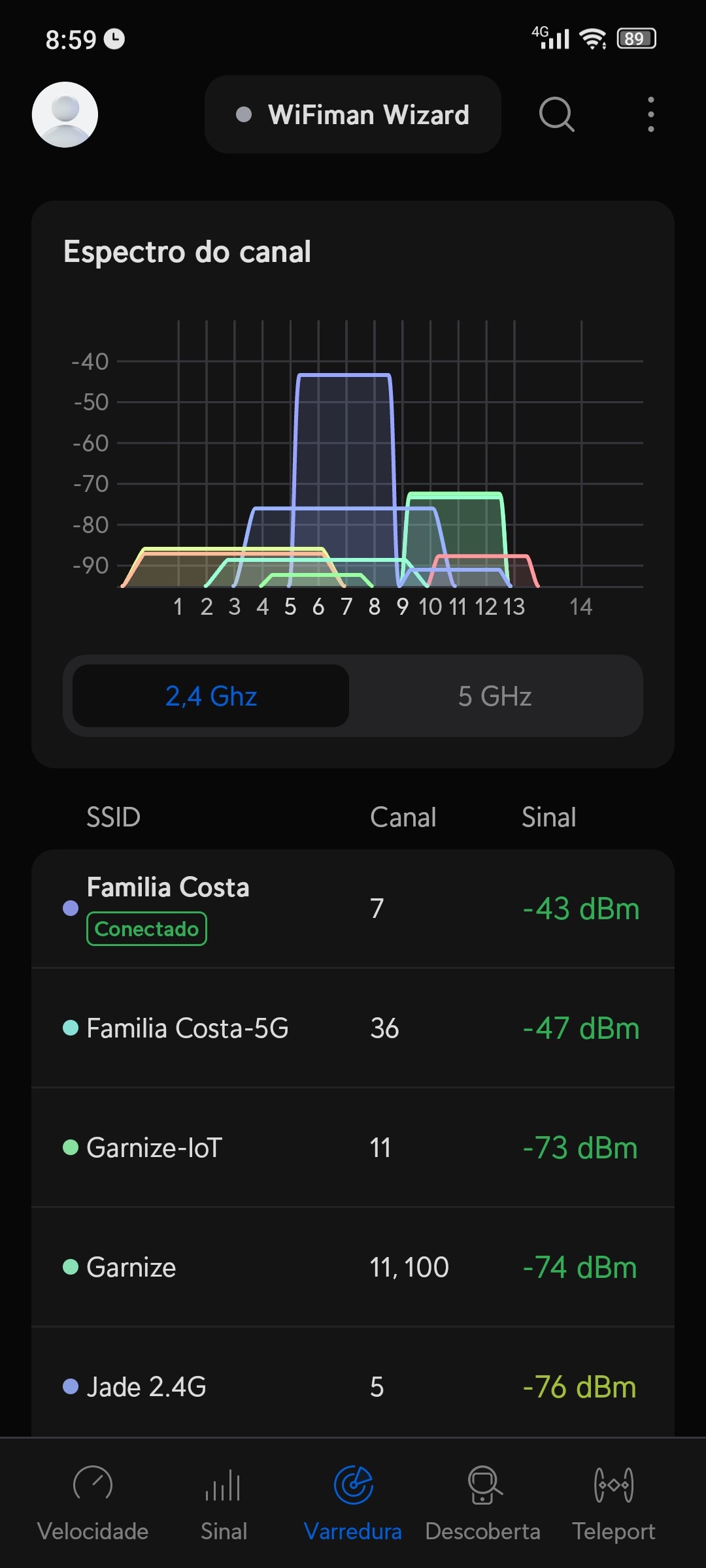
Task: Tap the channel 14 marker on spectrum
Action: pyautogui.click(x=580, y=607)
